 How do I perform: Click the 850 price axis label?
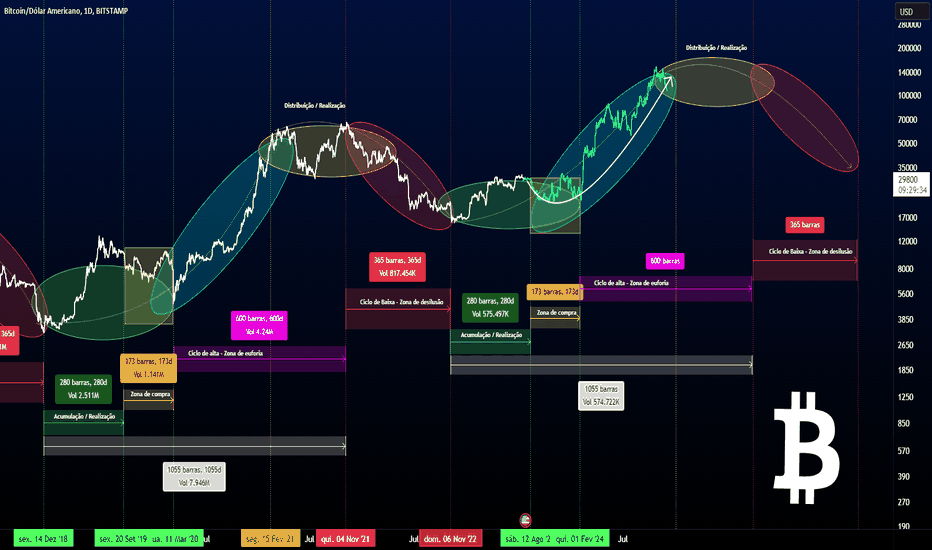click(x=903, y=423)
